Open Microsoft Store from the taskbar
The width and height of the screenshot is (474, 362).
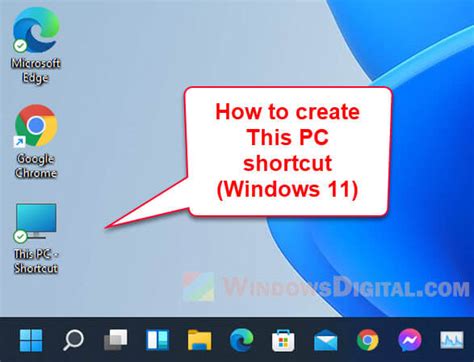click(x=283, y=340)
